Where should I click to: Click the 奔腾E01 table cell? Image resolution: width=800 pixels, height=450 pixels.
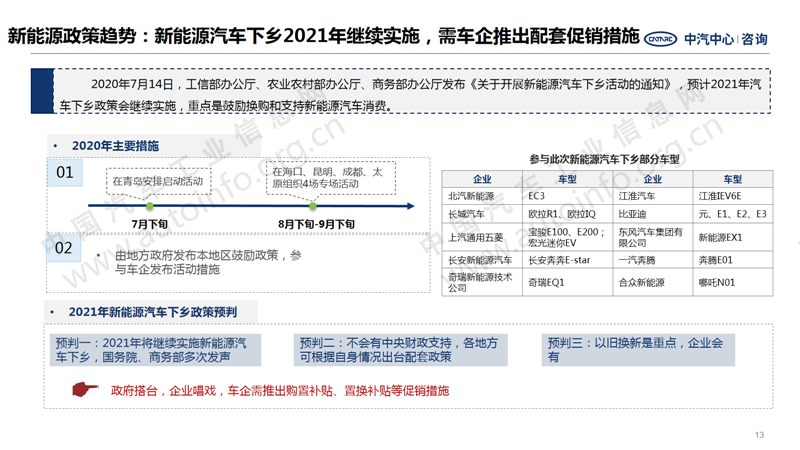point(733,260)
